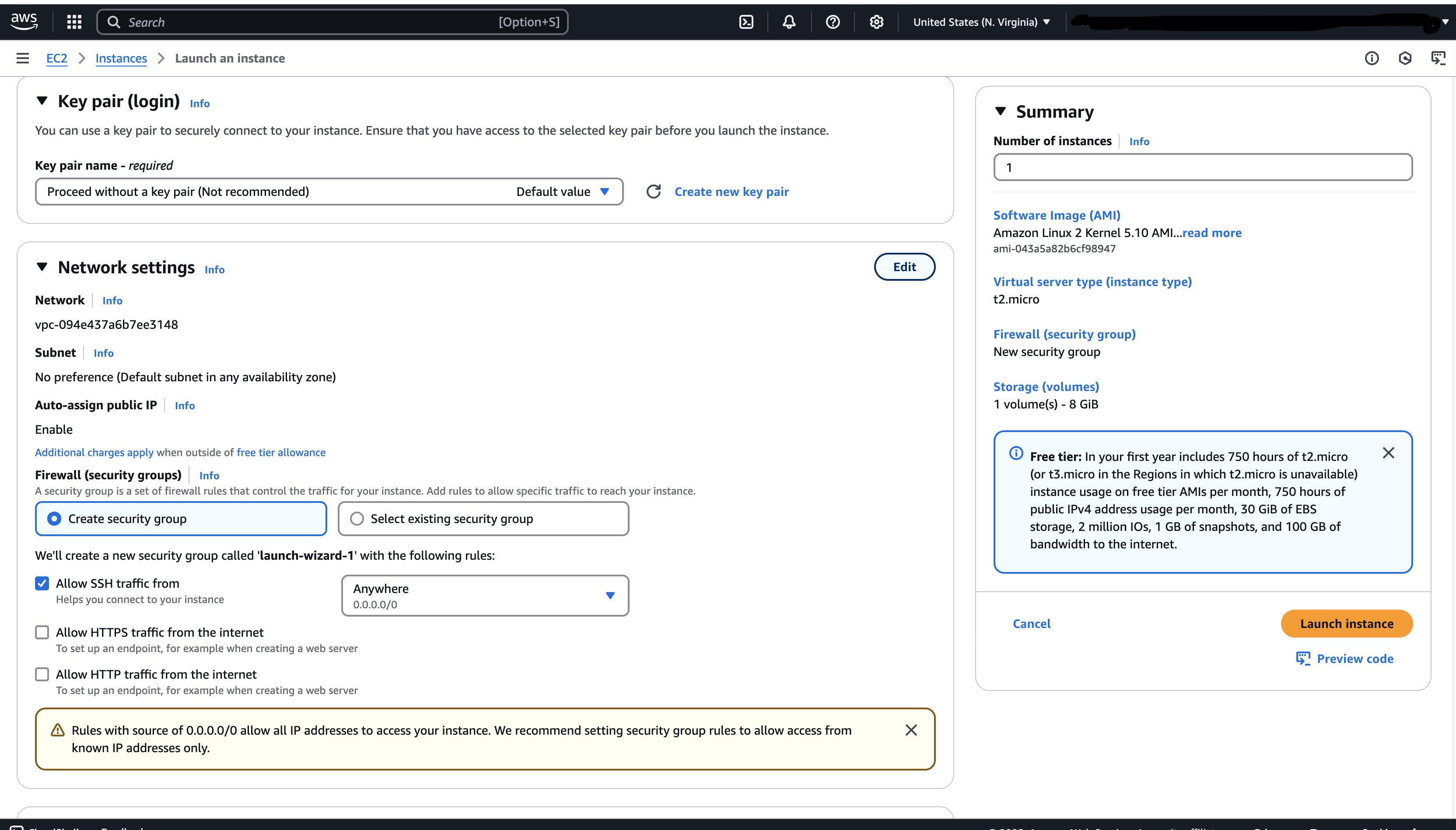Edit the Network settings
Screen dimensions: 1456x830
tap(904, 267)
